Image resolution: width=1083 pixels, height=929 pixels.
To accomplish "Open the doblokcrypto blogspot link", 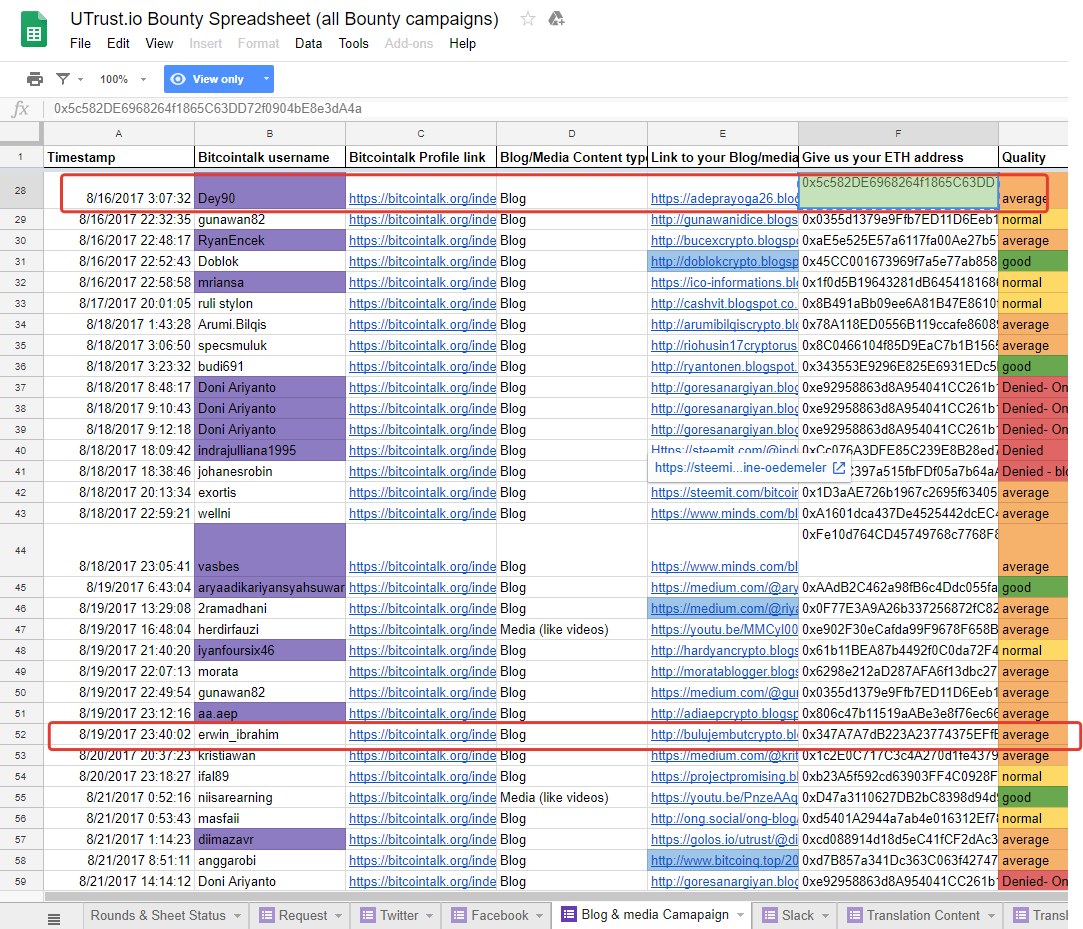I will [724, 262].
